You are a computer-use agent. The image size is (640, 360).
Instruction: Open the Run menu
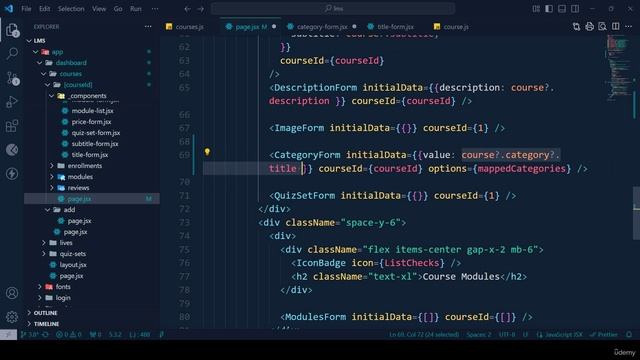(x=136, y=9)
